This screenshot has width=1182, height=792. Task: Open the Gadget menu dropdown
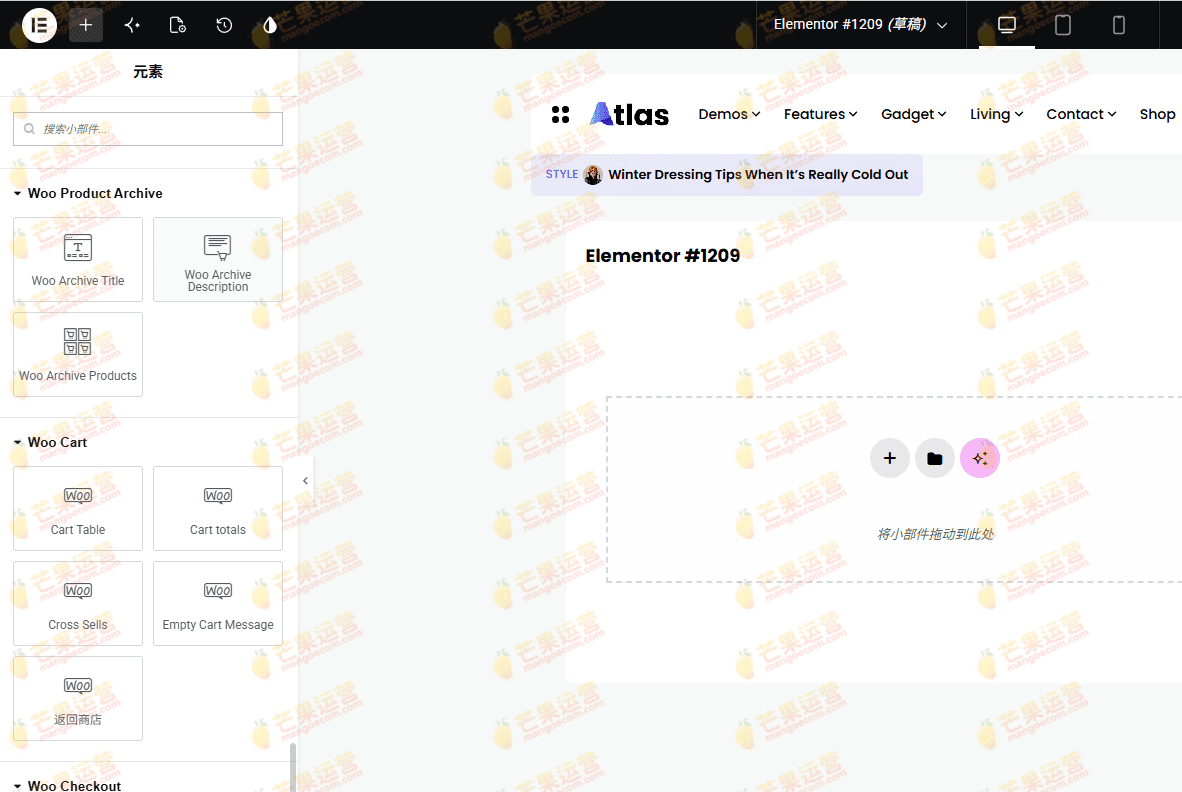click(914, 115)
